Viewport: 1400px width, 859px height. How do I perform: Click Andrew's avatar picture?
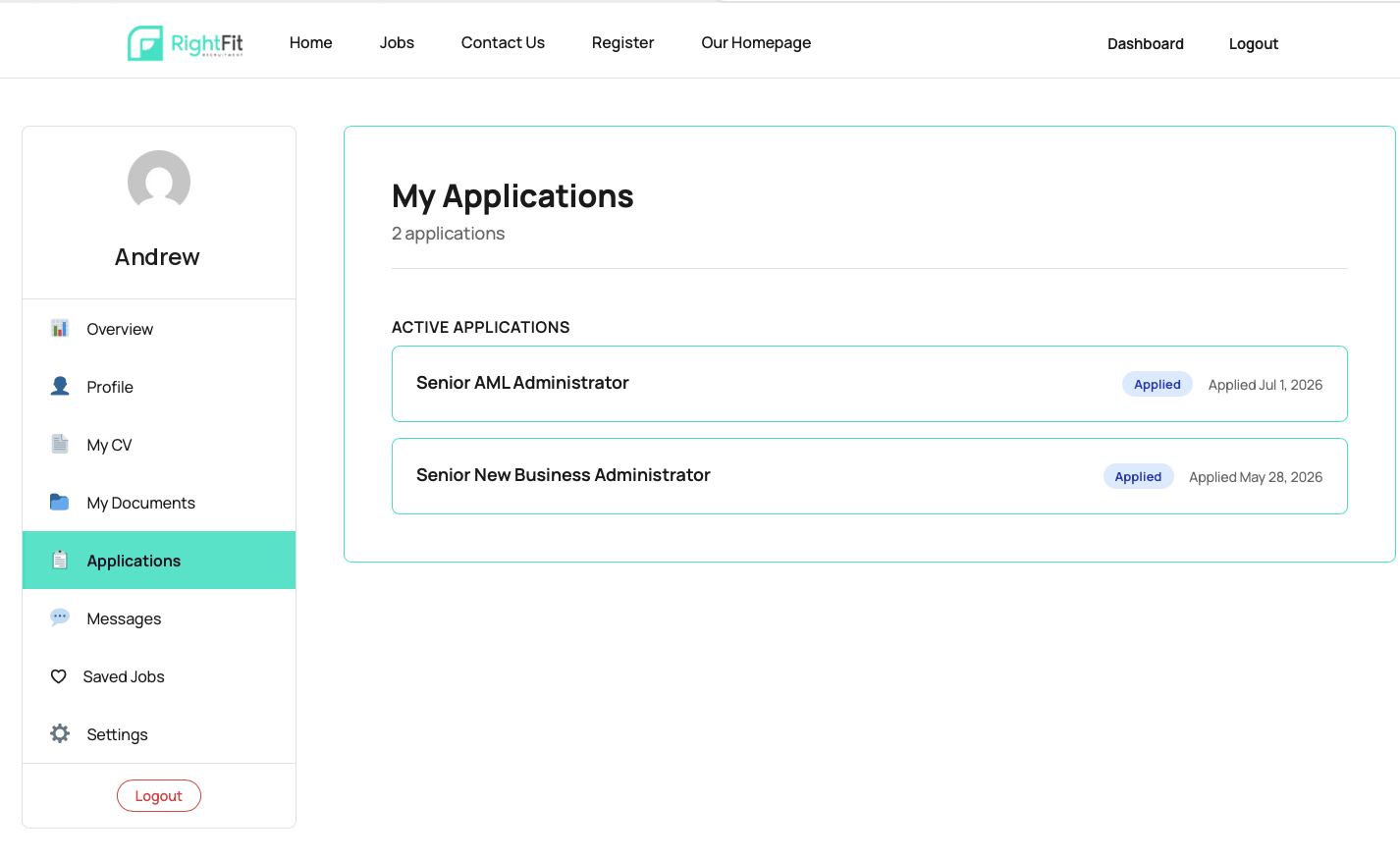(159, 182)
